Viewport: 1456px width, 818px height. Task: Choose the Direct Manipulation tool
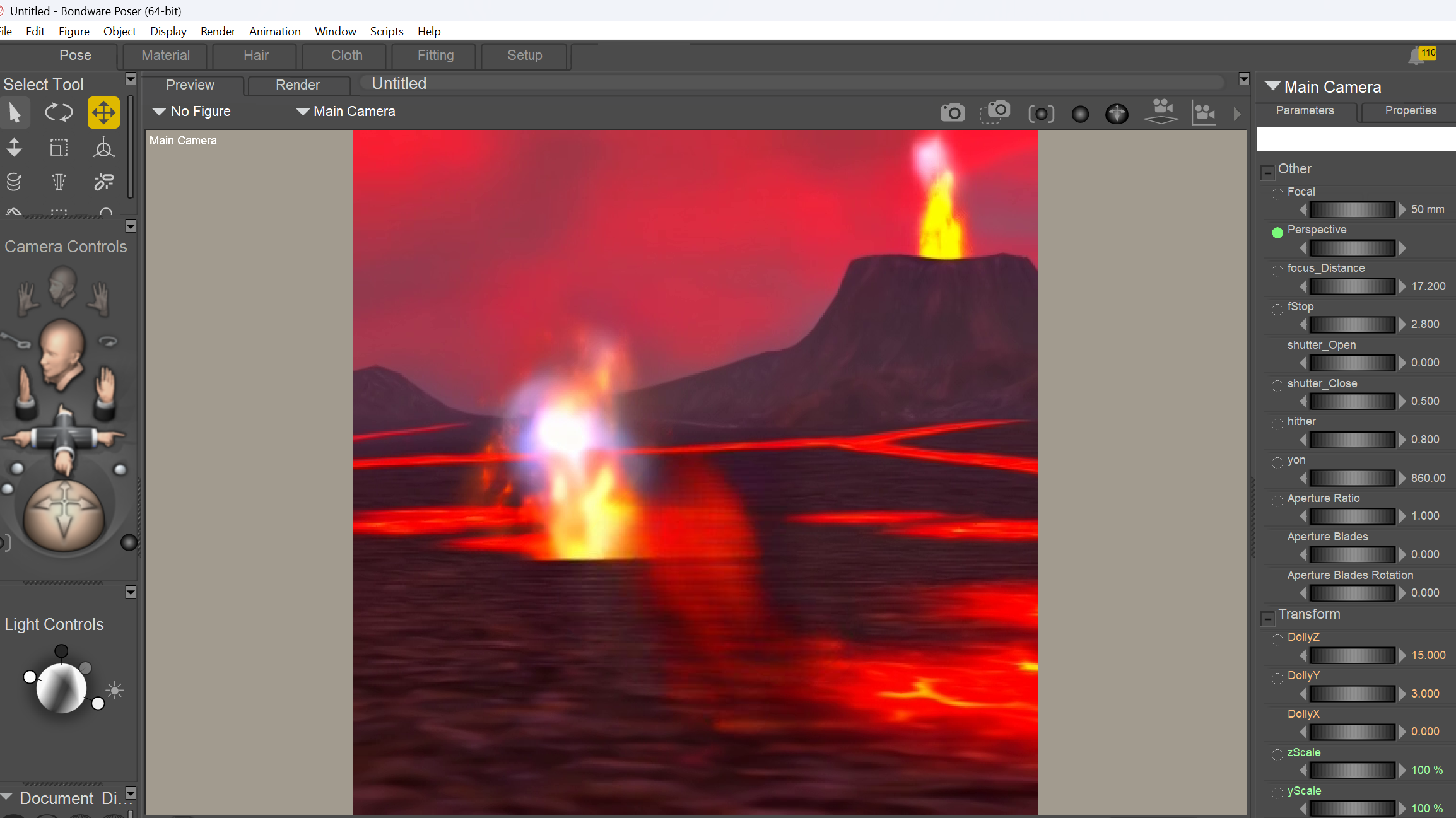[x=103, y=148]
